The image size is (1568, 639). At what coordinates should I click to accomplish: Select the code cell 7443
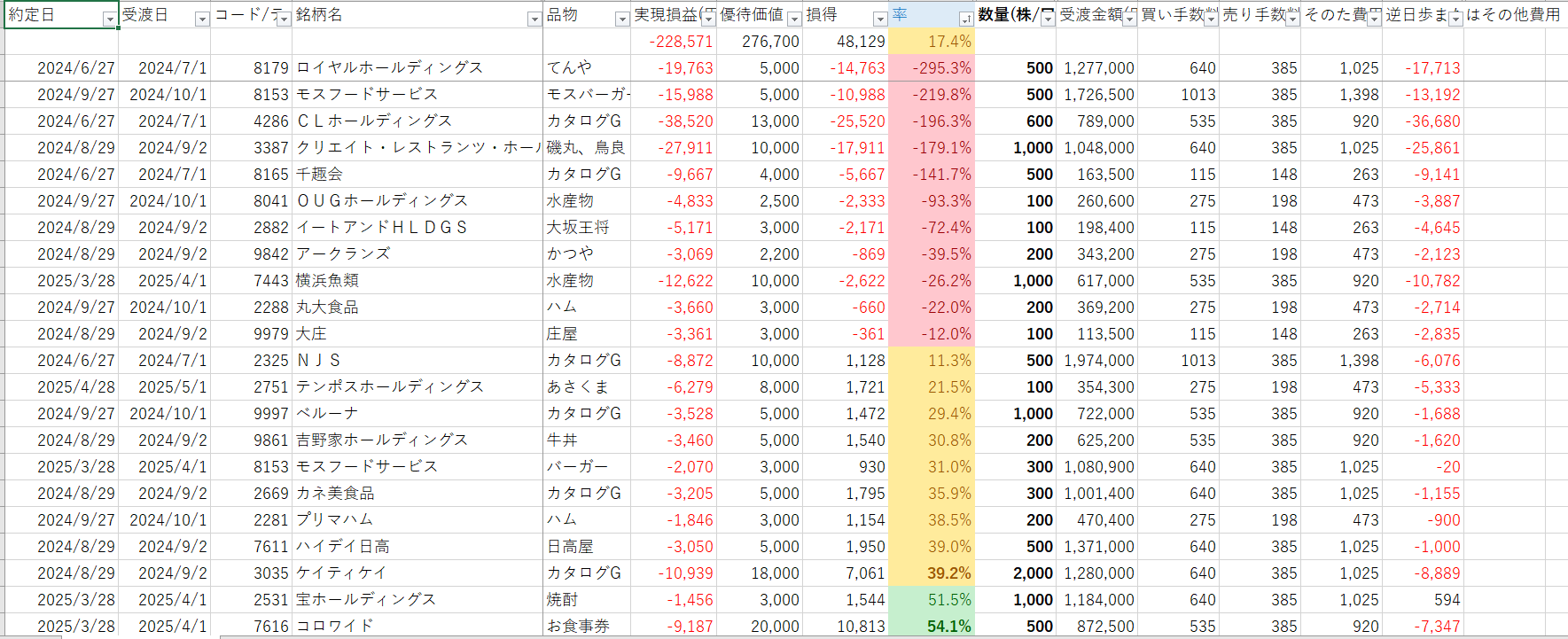pyautogui.click(x=251, y=281)
